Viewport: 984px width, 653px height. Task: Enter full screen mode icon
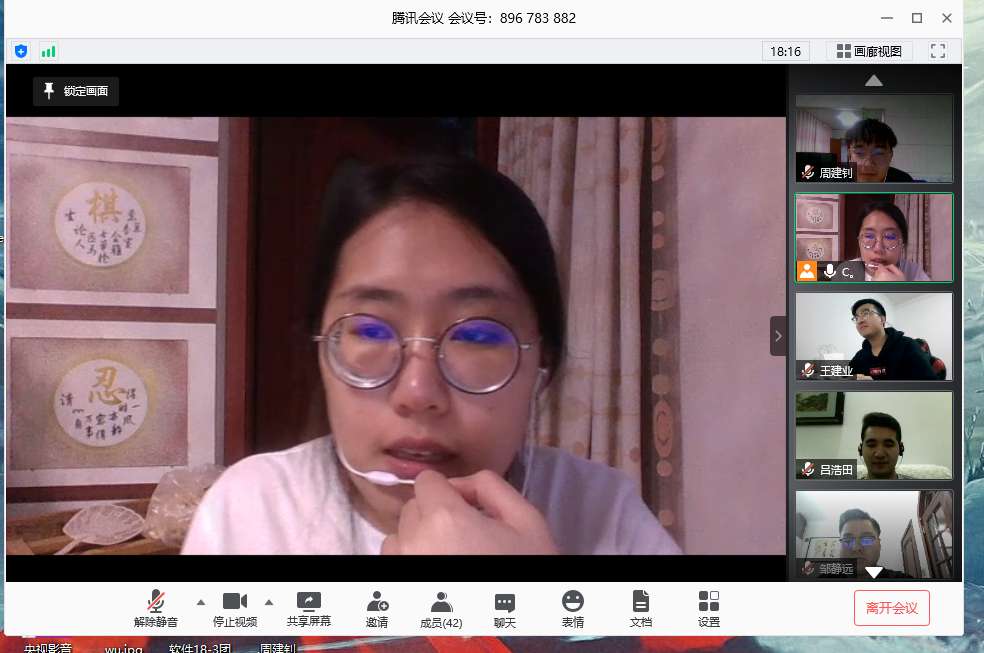[x=938, y=51]
